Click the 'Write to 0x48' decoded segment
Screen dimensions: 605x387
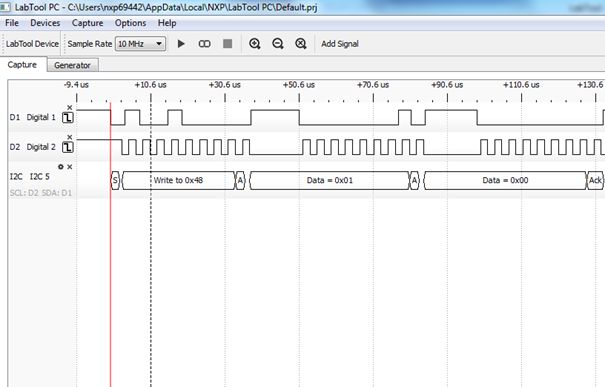click(x=179, y=180)
